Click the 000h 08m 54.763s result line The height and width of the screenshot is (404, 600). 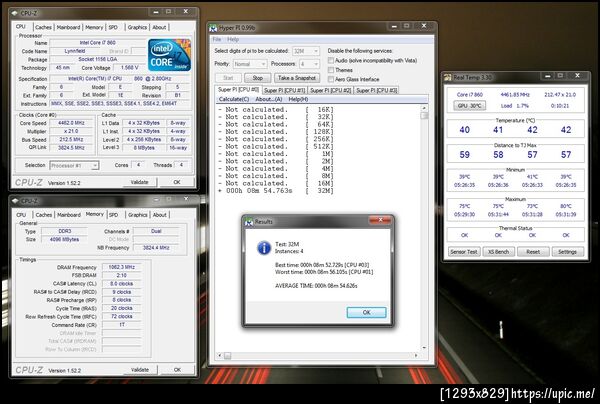(276, 191)
